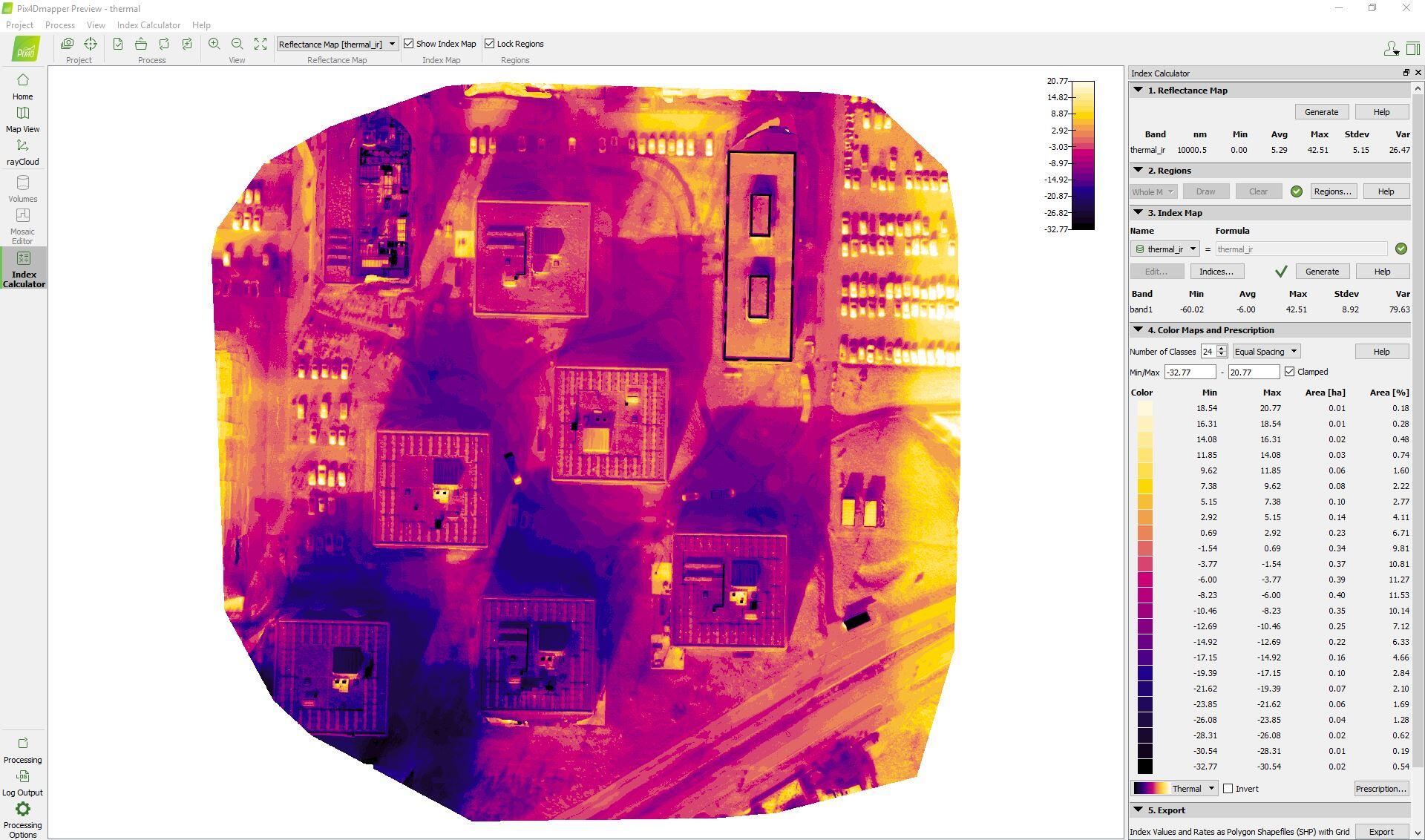Image resolution: width=1425 pixels, height=840 pixels.
Task: Disable the Clamped option in Color Maps
Action: pos(1291,371)
